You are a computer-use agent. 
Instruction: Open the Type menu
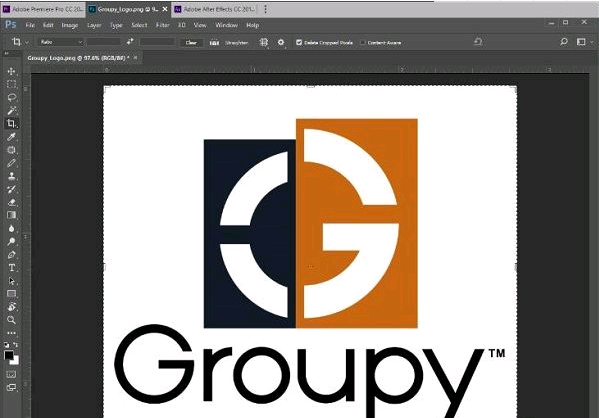tap(116, 25)
